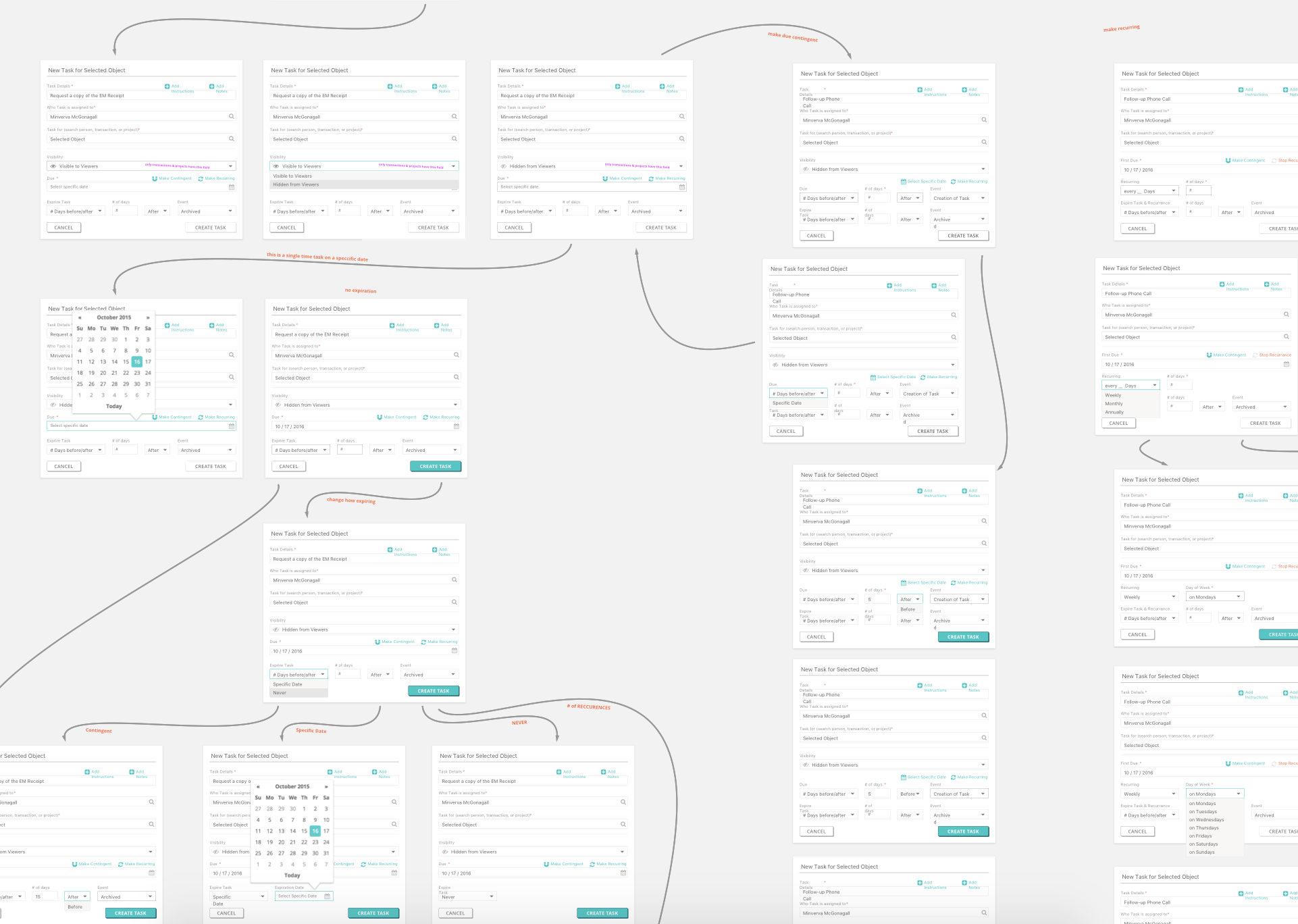The width and height of the screenshot is (1298, 924).
Task: Click 'on Mondays' dropdown that has weekday list open
Action: 1214,794
